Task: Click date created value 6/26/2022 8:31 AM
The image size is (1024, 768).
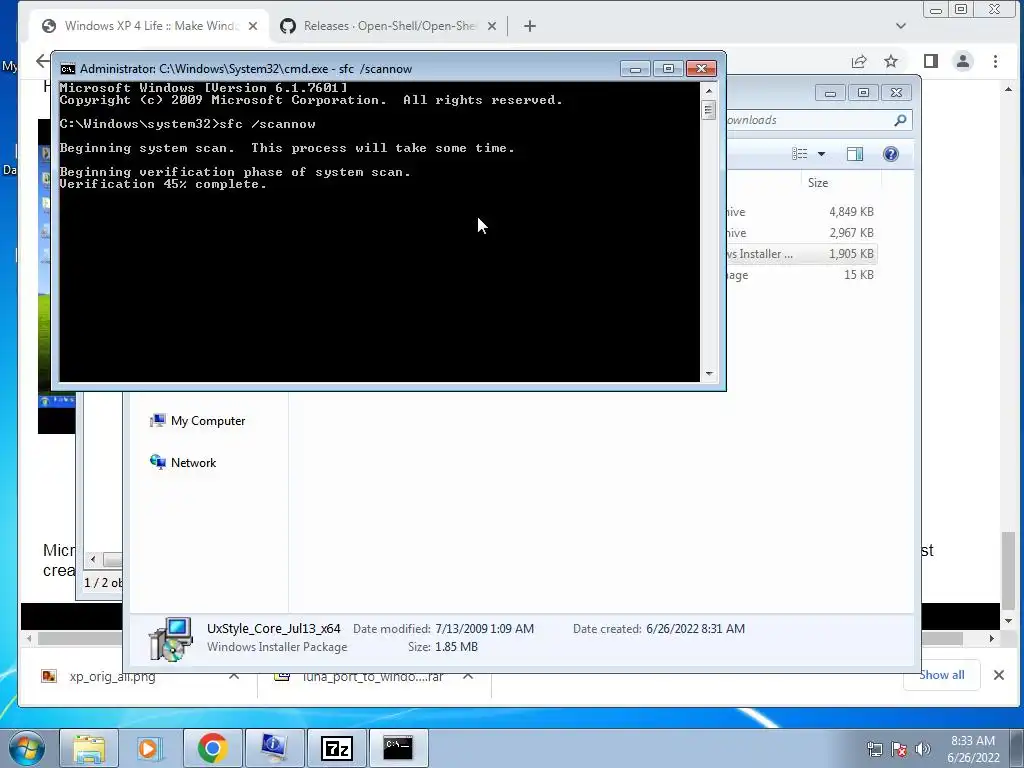Action: pos(696,629)
